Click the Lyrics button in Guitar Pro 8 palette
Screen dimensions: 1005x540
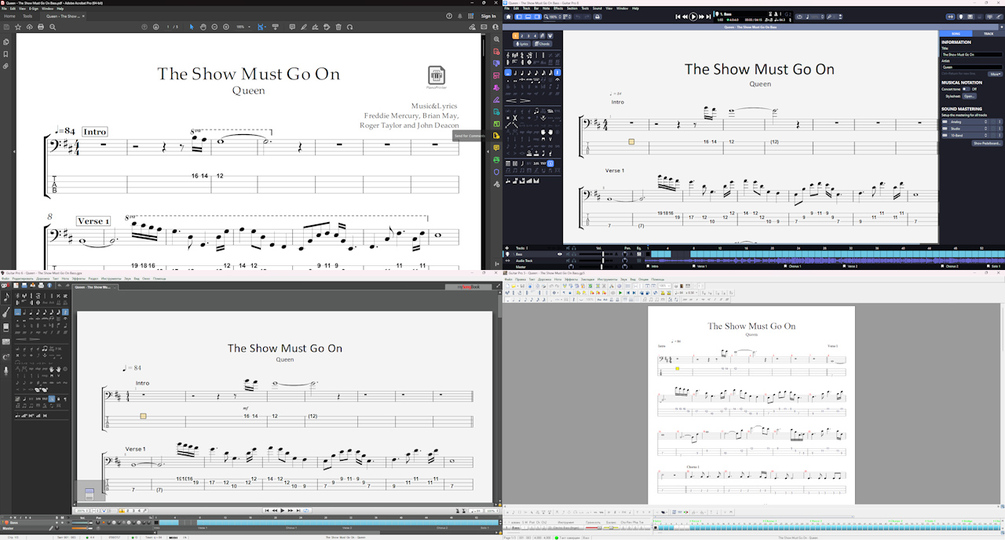pos(522,44)
